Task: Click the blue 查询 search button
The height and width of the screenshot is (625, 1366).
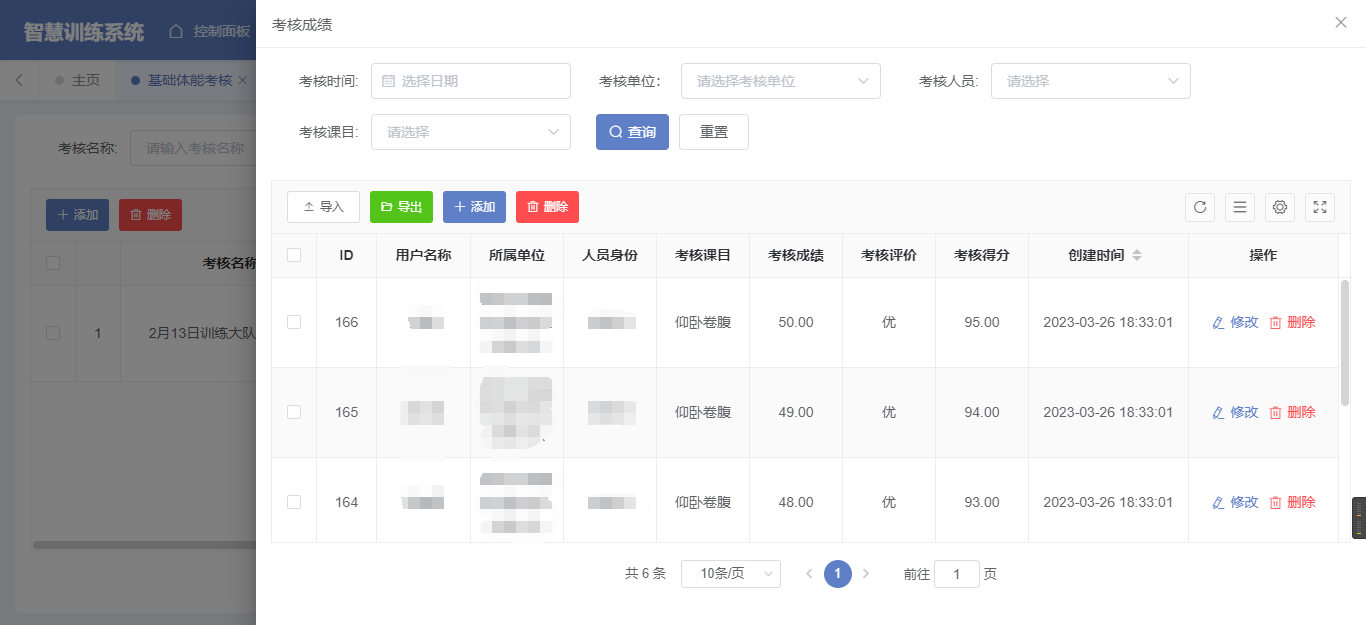Action: (x=632, y=132)
